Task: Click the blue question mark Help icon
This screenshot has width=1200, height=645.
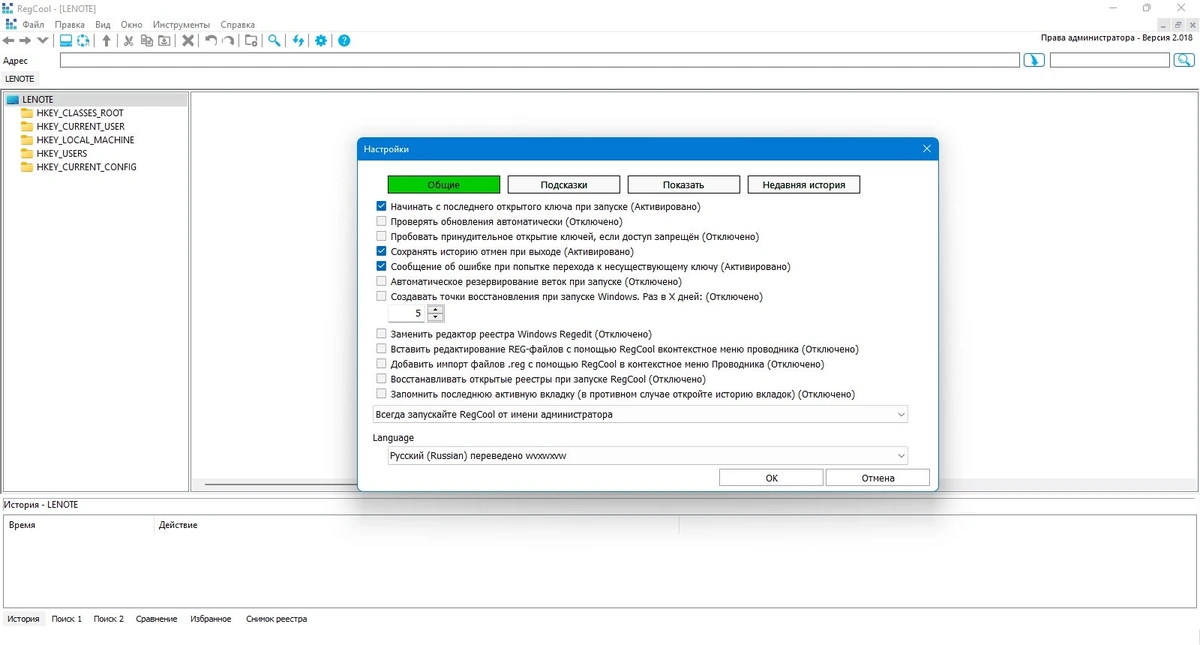Action: (344, 41)
